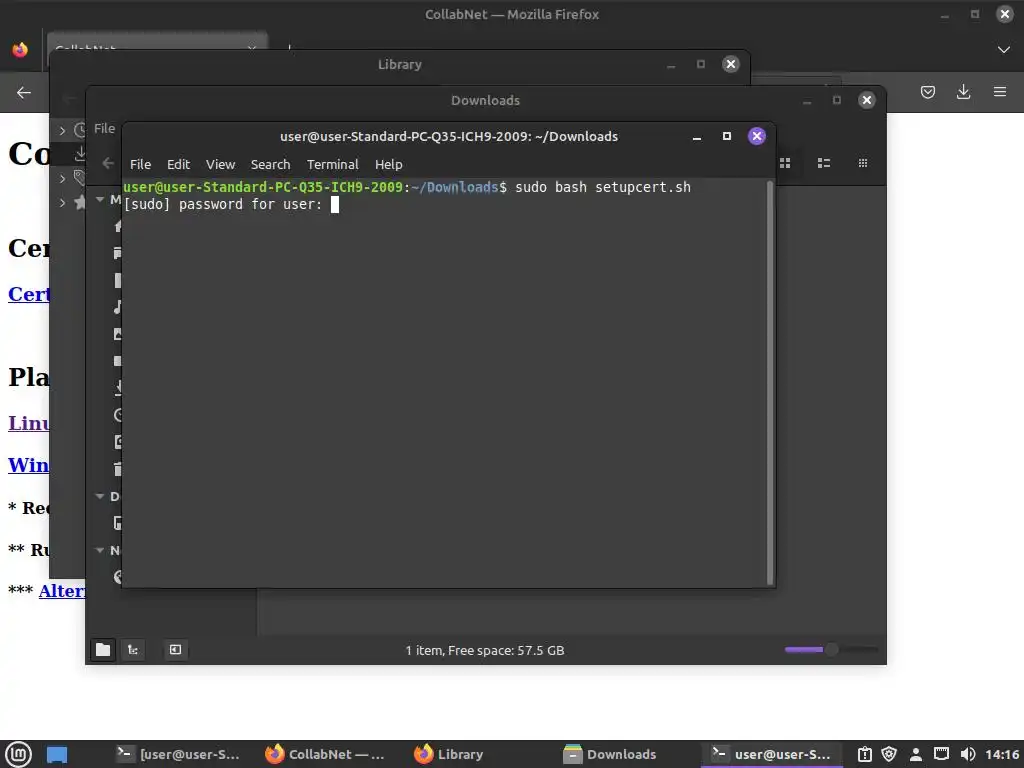Open network connection tray icon
Screen dimensions: 1024x768
941,754
